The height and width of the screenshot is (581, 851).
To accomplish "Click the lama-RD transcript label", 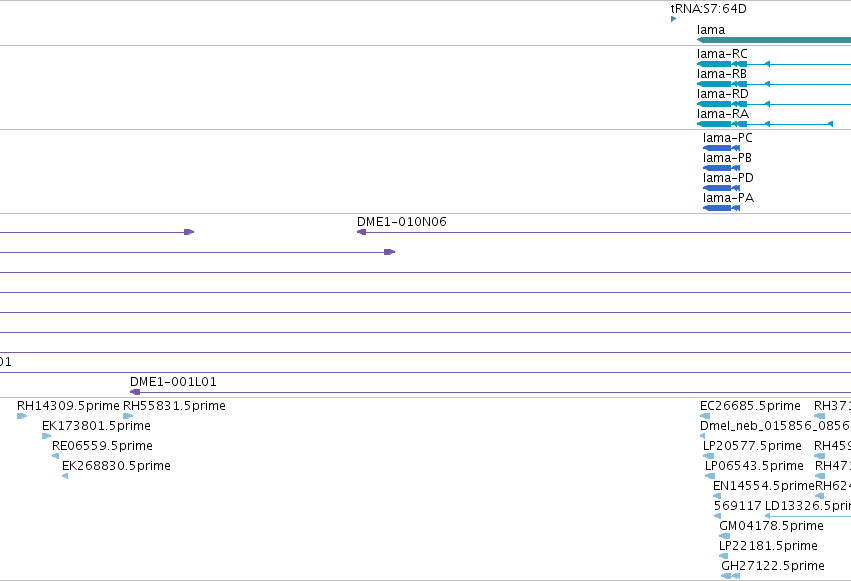I will [x=722, y=94].
